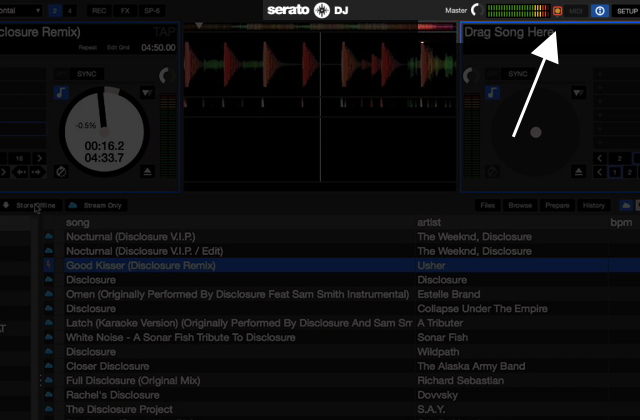Toggle the blue info tooltips icon

click(x=600, y=11)
